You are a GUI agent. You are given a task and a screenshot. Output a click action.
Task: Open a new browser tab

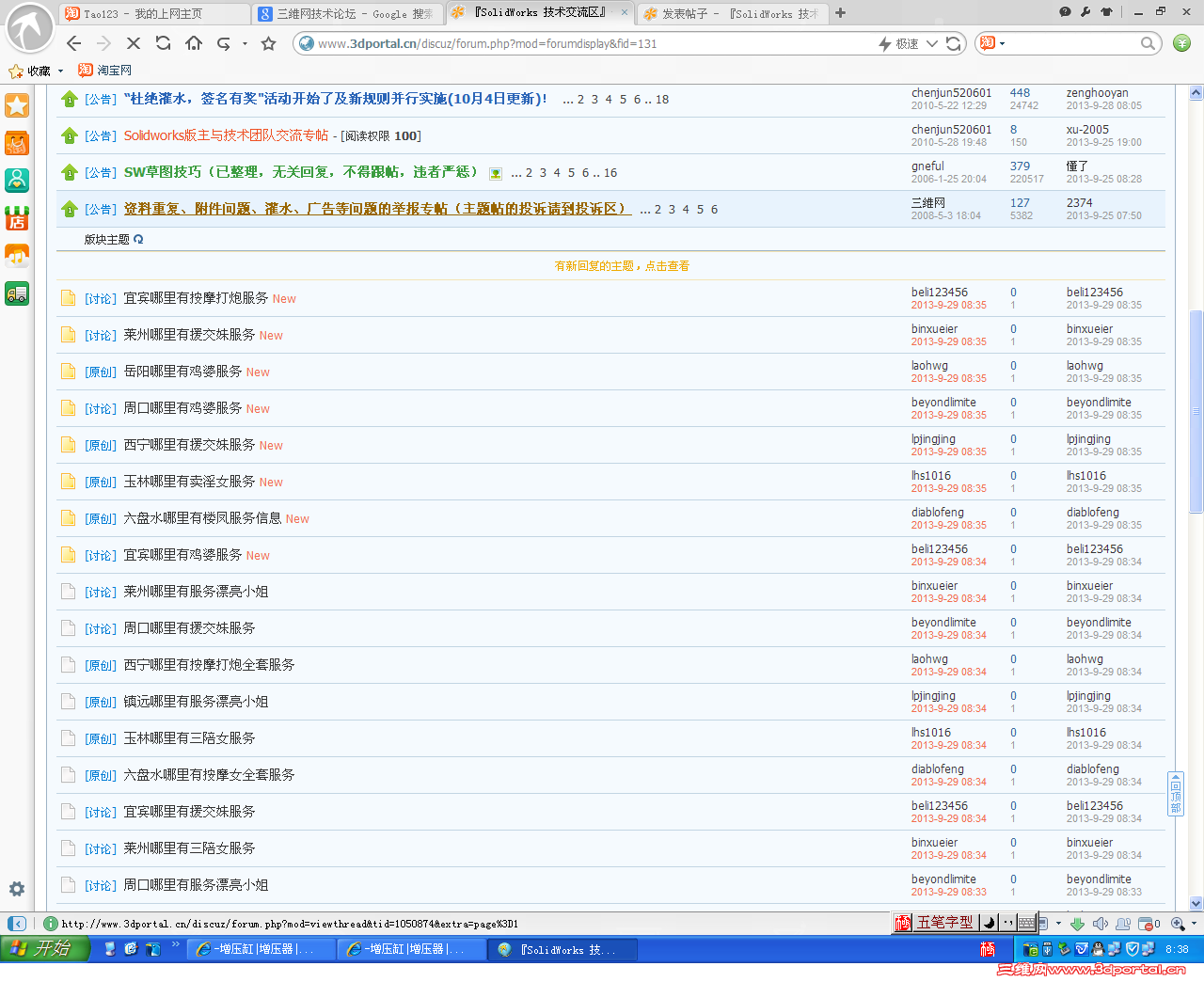[840, 13]
